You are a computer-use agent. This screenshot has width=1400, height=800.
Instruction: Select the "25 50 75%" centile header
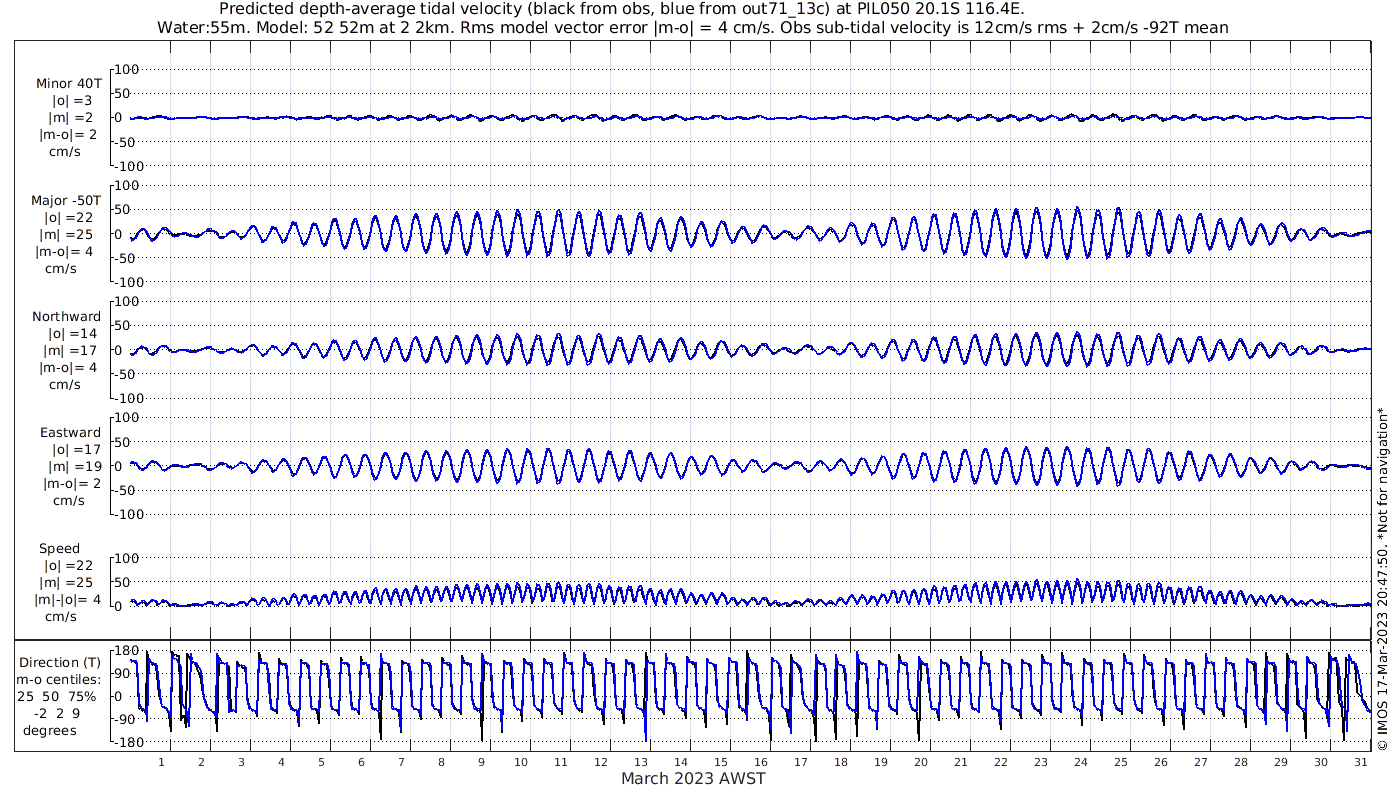(x=58, y=696)
